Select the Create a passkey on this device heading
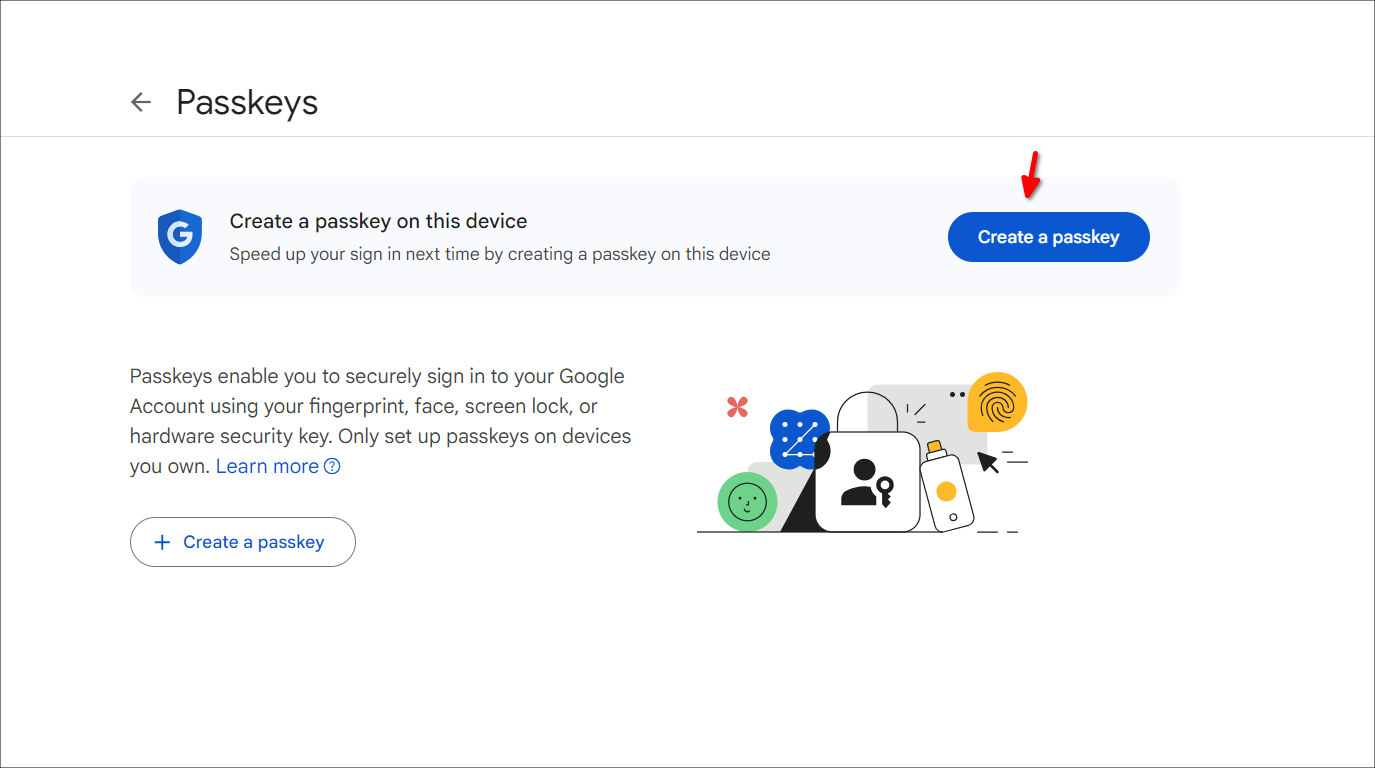The width and height of the screenshot is (1375, 768). pyautogui.click(x=378, y=220)
